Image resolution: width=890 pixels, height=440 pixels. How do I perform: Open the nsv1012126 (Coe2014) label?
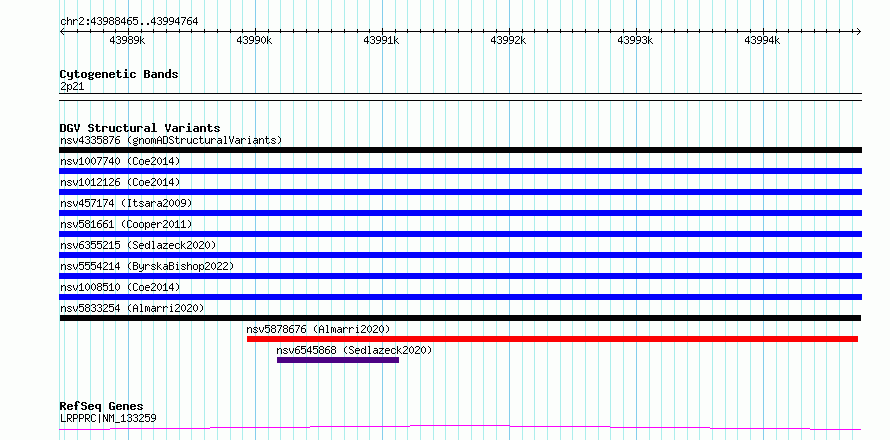120,182
